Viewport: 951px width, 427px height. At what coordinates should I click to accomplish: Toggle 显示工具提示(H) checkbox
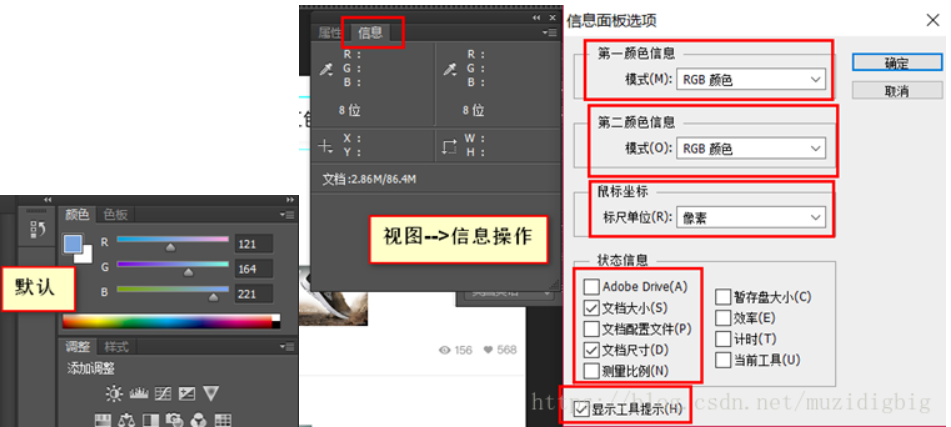[581, 409]
